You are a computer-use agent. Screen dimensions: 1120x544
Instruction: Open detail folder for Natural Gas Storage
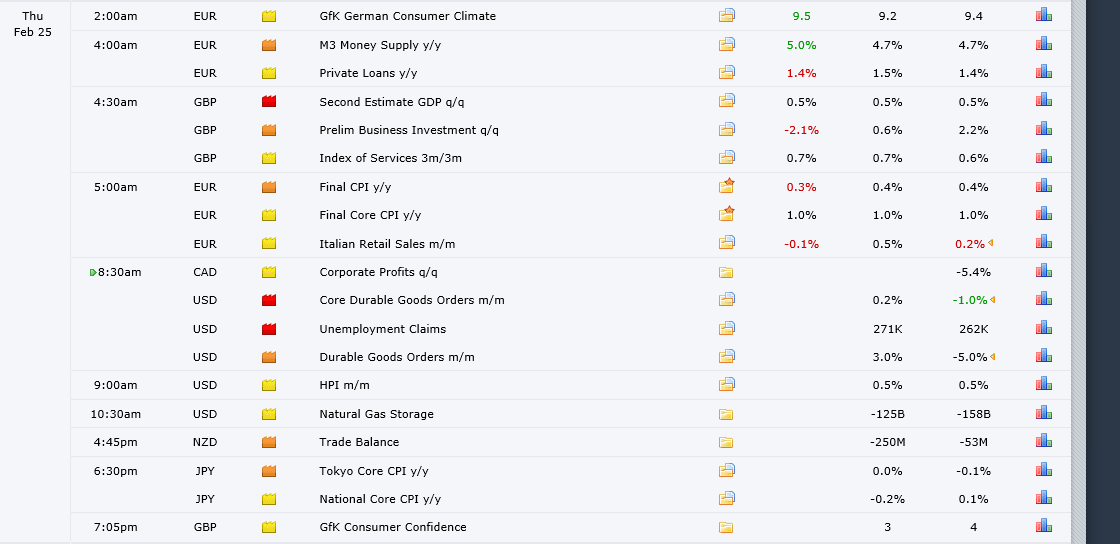(x=727, y=414)
